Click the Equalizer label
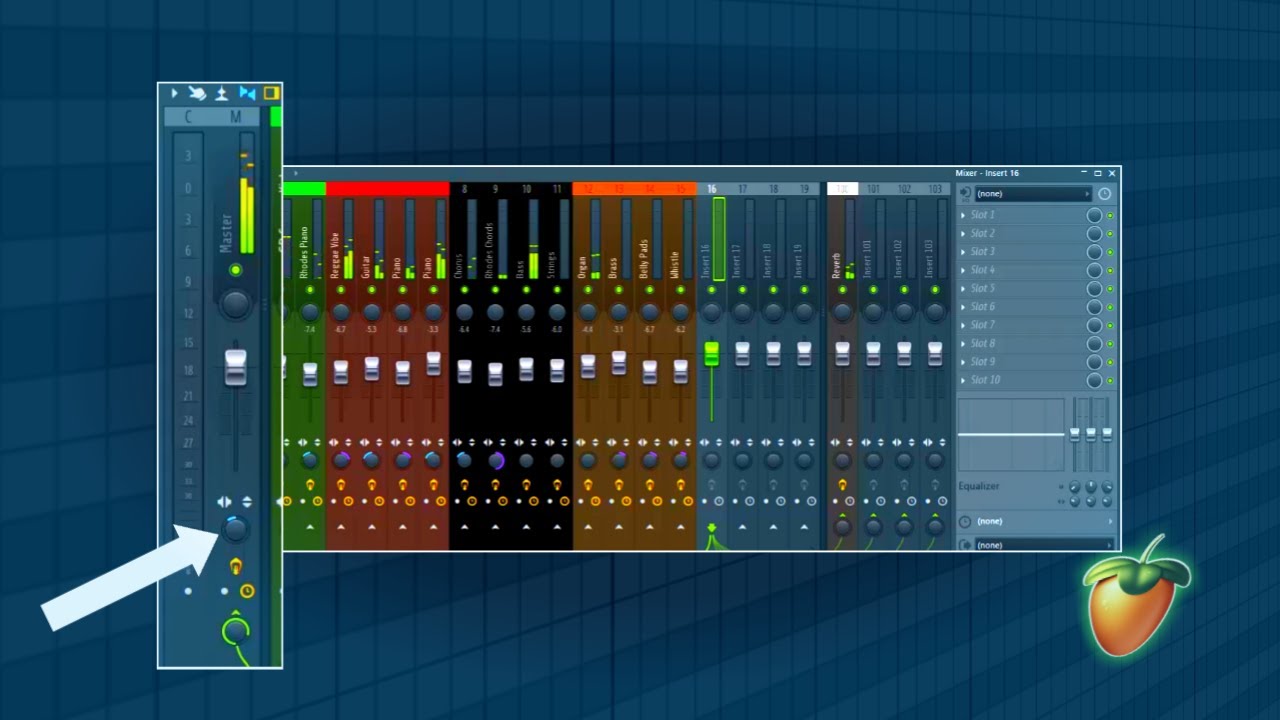The width and height of the screenshot is (1280, 720). pyautogui.click(x=979, y=486)
